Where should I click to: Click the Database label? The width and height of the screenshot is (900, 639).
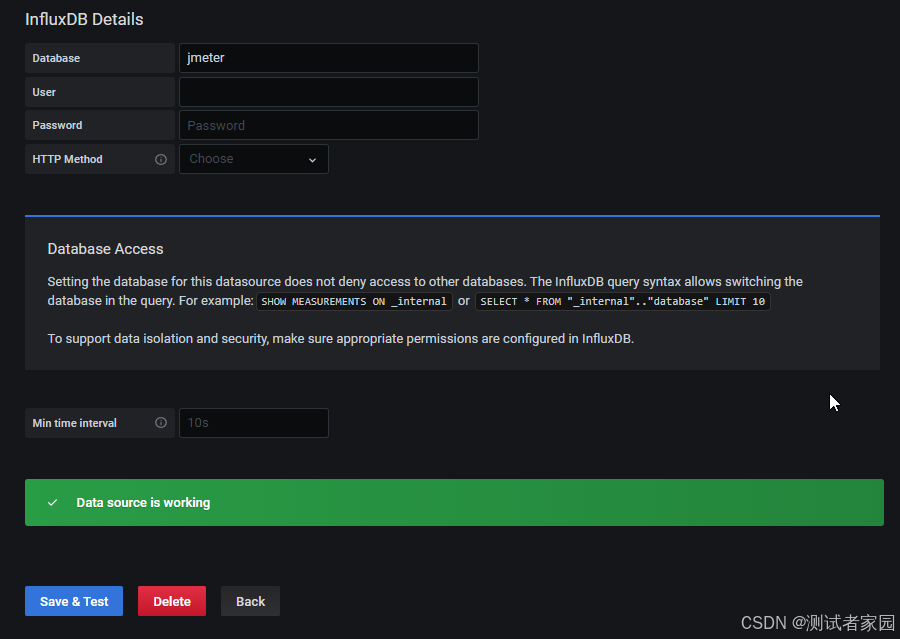(56, 58)
